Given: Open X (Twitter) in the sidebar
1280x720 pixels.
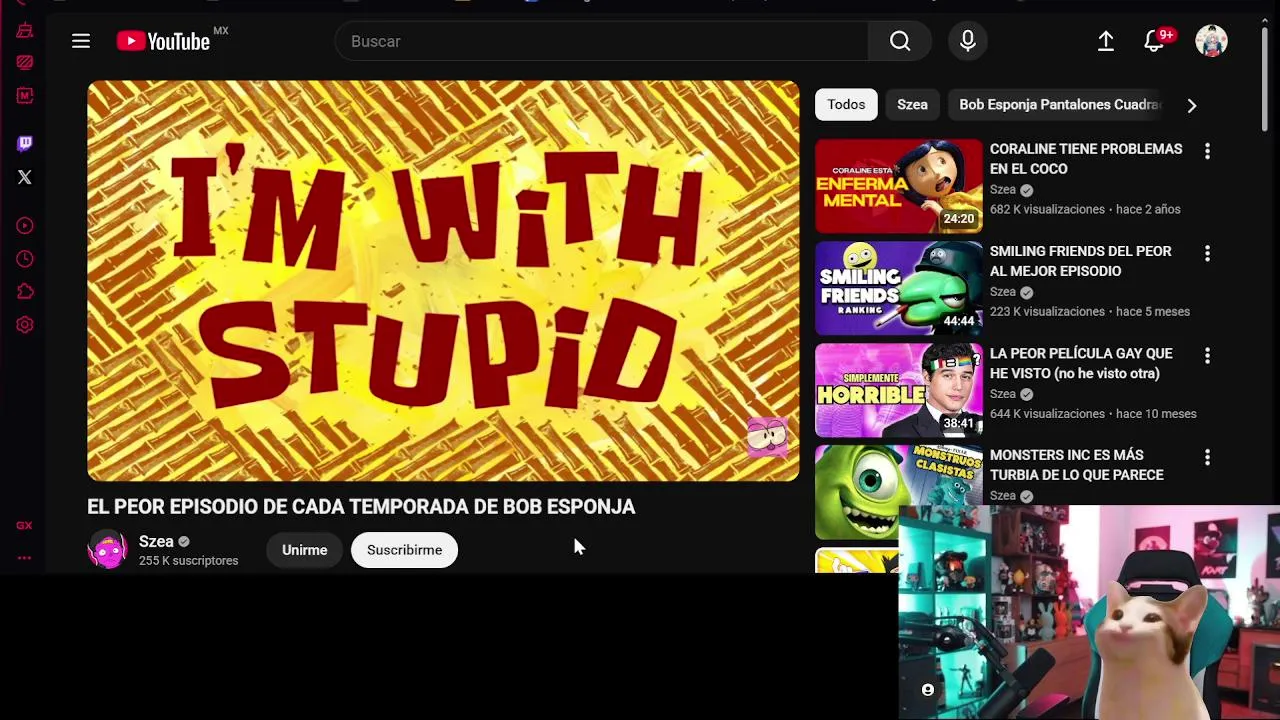Looking at the screenshot, I should coord(25,177).
